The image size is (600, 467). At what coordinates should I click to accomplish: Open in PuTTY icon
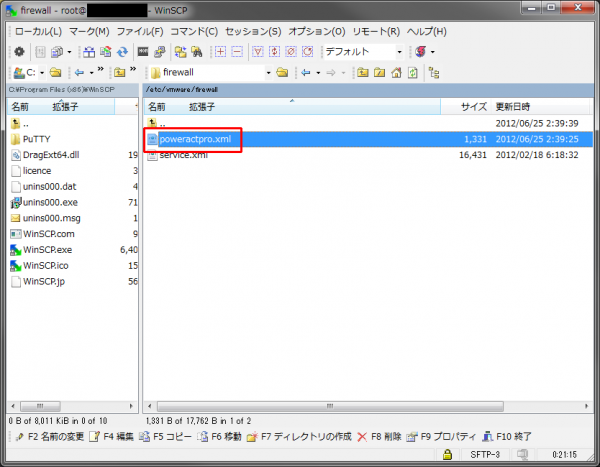click(x=160, y=52)
